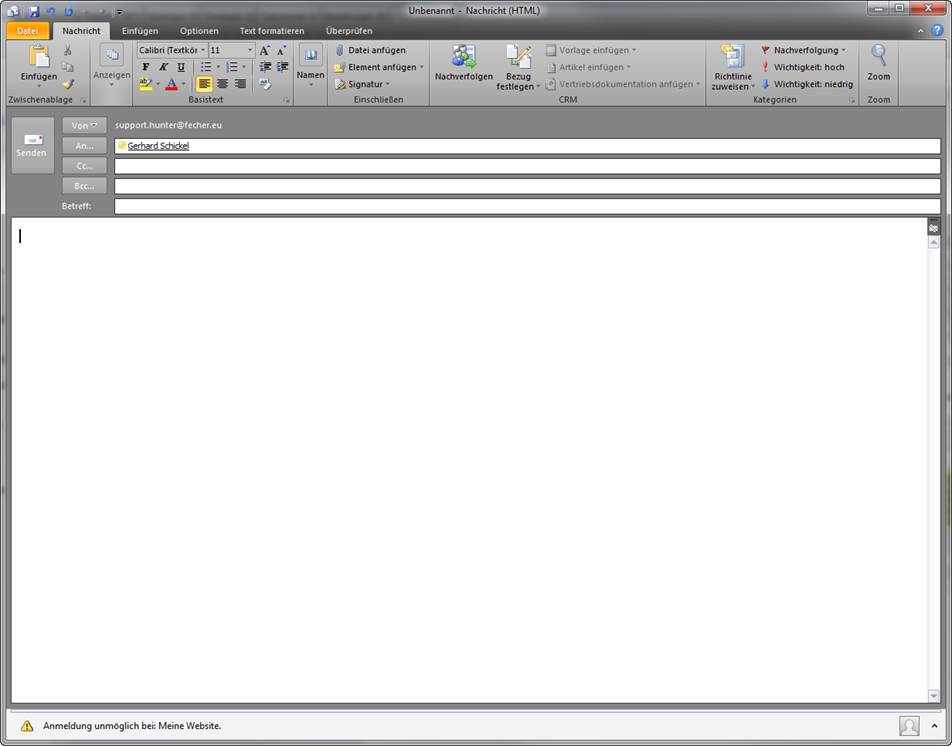Click the Einfügen paste clipboard icon
The width and height of the screenshot is (952, 746).
39,60
